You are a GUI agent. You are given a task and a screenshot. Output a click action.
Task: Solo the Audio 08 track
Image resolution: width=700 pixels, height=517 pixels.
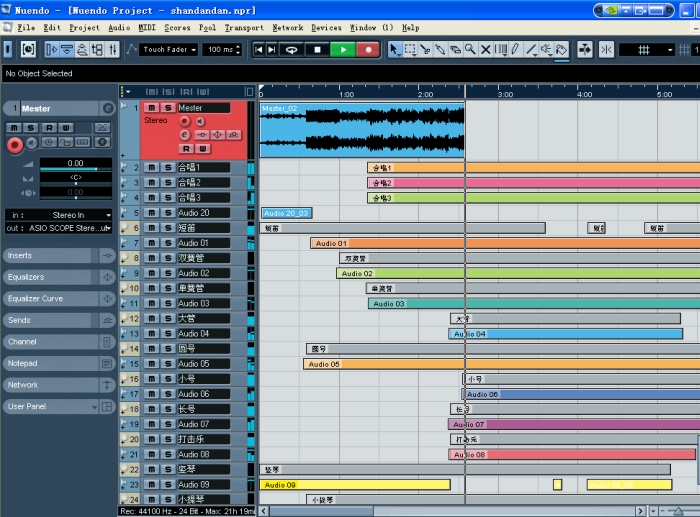[x=168, y=454]
